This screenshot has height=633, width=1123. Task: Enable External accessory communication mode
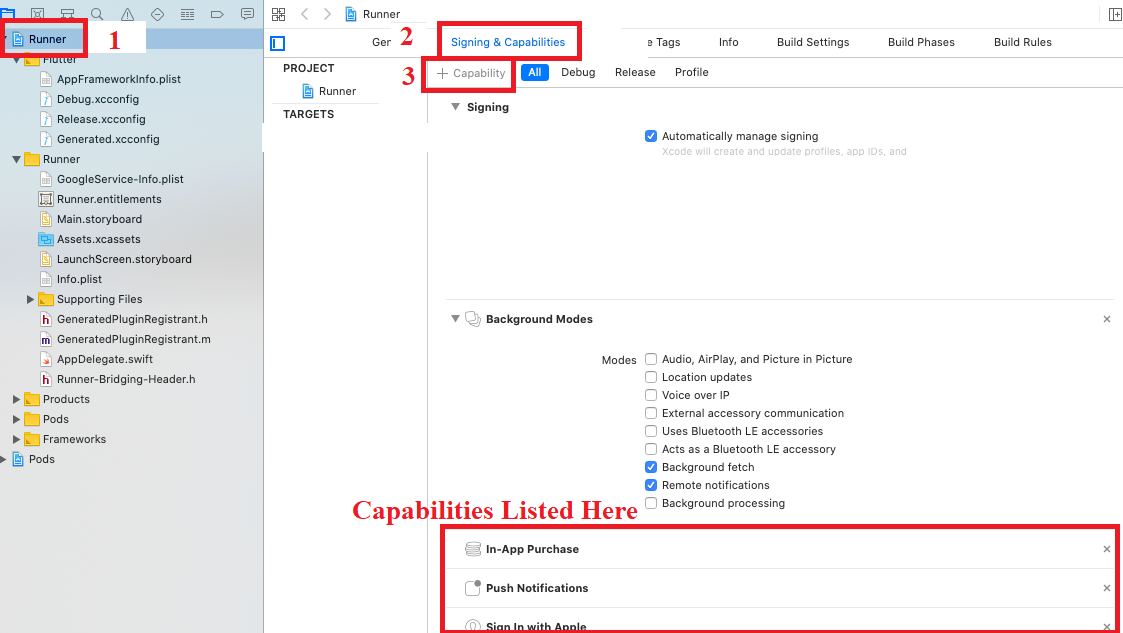pos(650,413)
